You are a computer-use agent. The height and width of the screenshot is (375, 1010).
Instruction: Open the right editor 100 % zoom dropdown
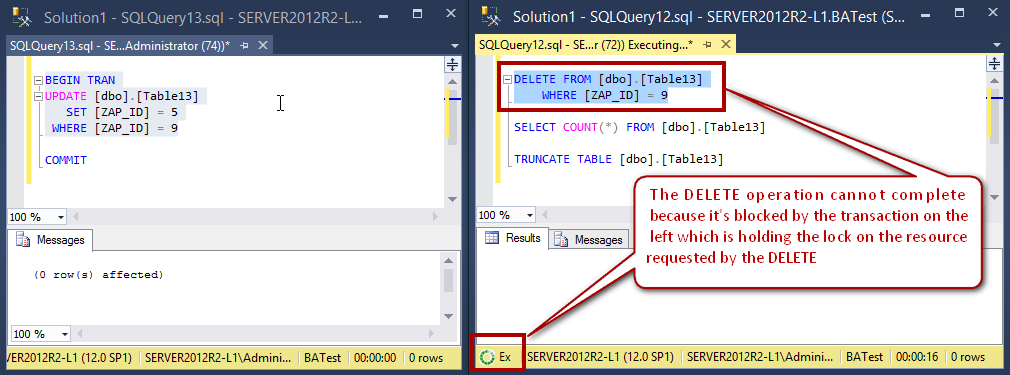click(530, 215)
